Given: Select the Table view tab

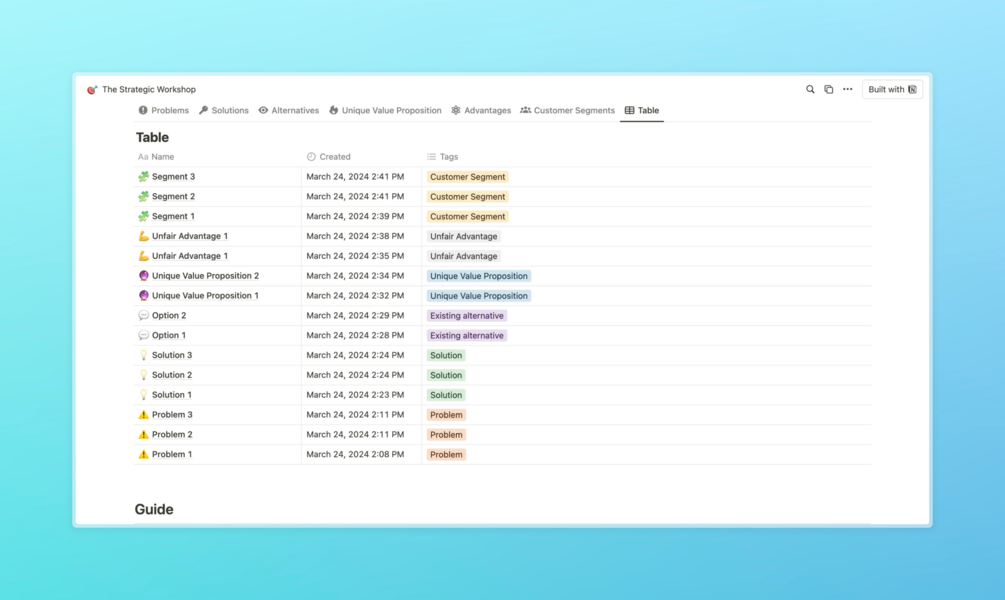Looking at the screenshot, I should pos(642,110).
